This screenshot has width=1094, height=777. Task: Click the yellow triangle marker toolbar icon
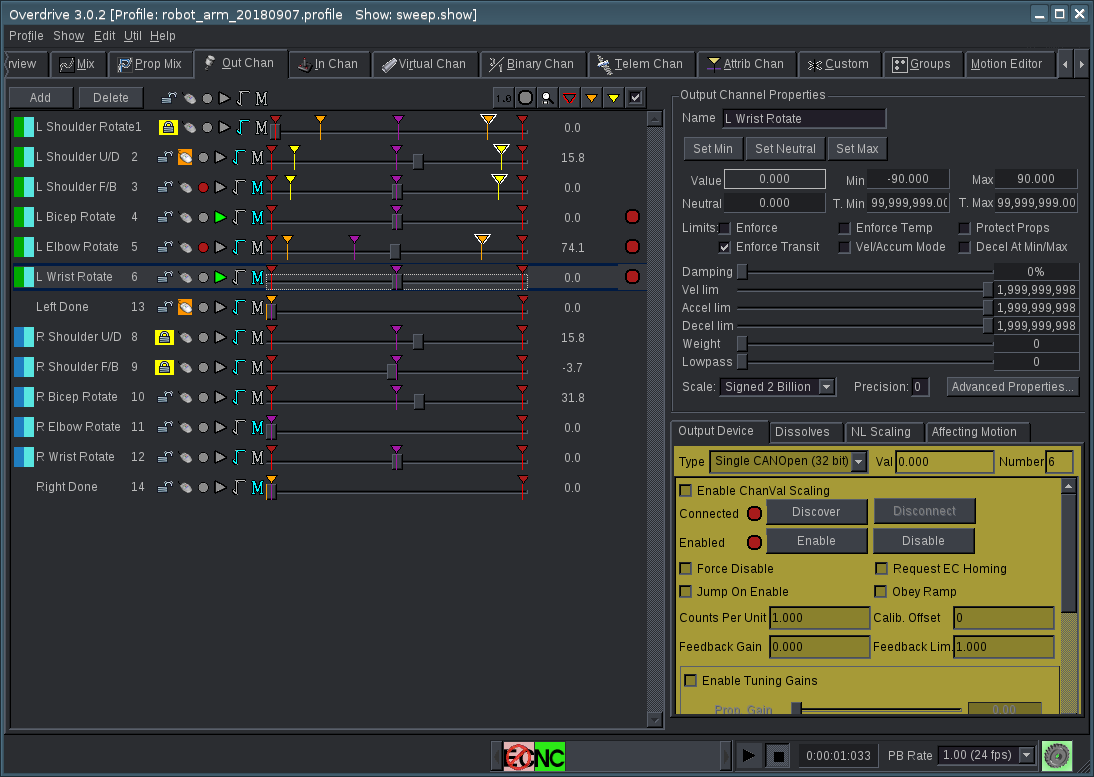point(613,98)
